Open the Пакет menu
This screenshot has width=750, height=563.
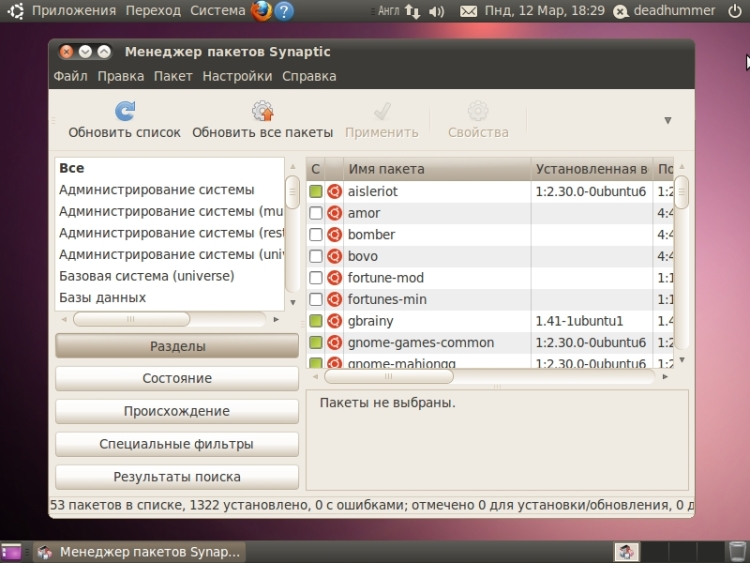point(173,76)
